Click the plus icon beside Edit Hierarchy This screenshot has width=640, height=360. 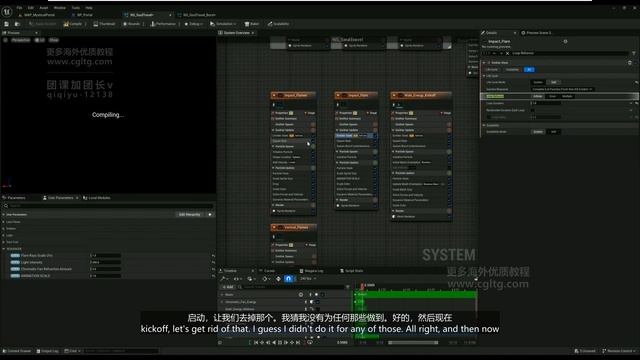click(x=210, y=215)
